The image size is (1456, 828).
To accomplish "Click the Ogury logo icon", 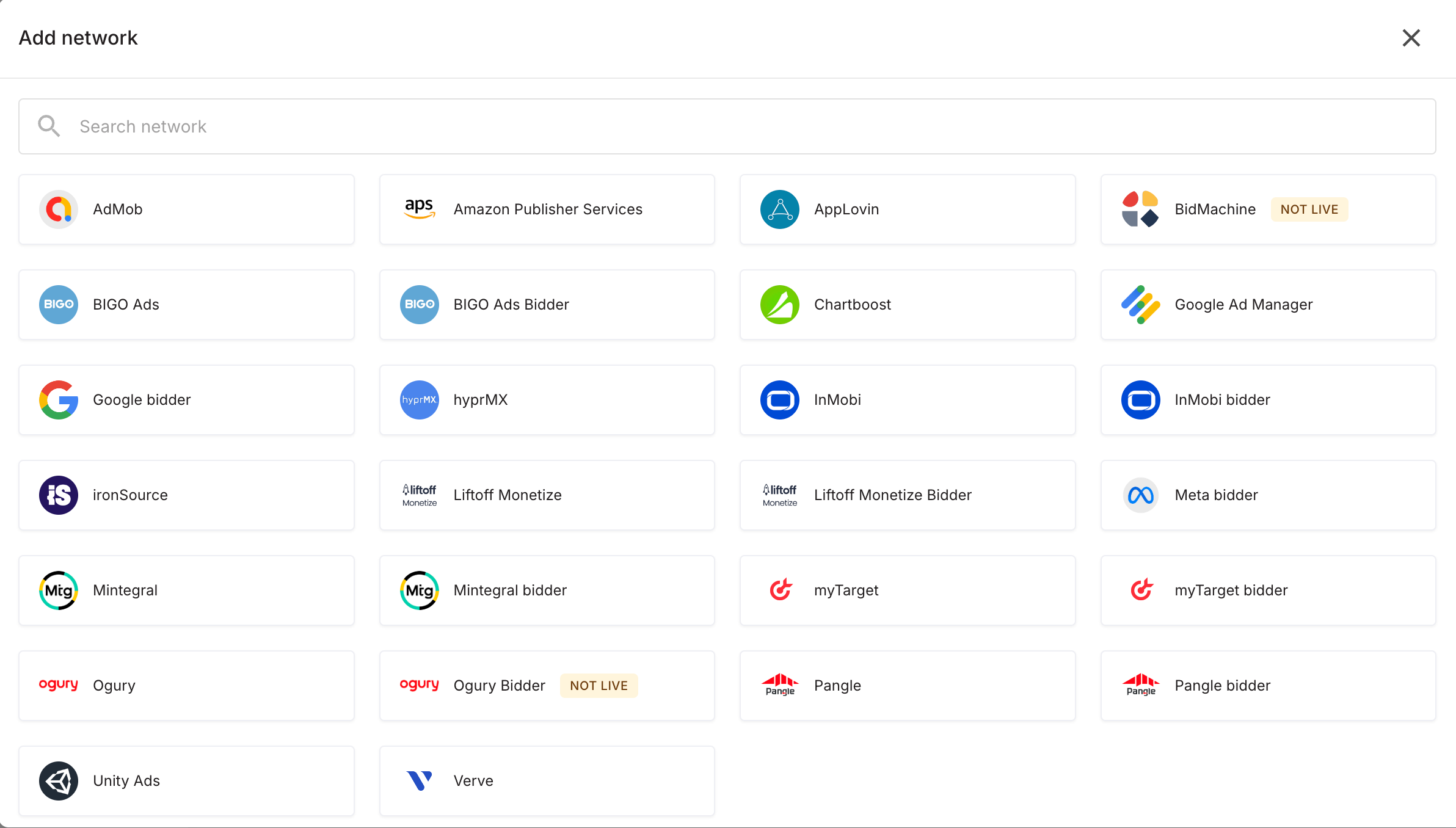I will point(59,685).
